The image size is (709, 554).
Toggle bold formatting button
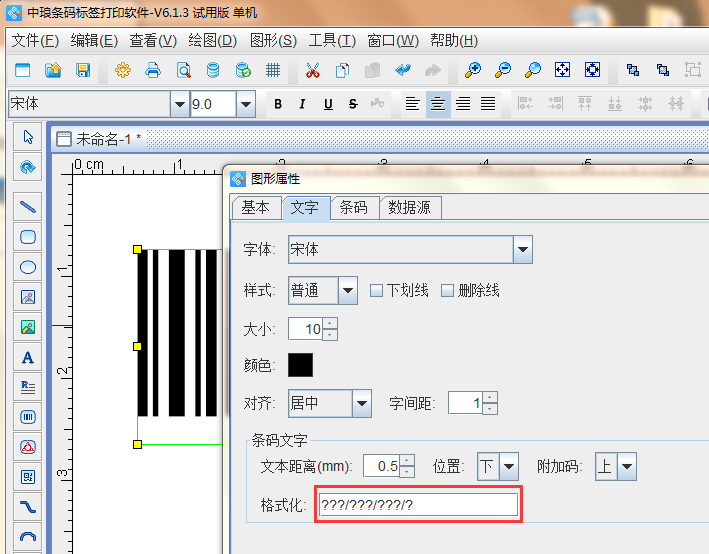pyautogui.click(x=278, y=104)
